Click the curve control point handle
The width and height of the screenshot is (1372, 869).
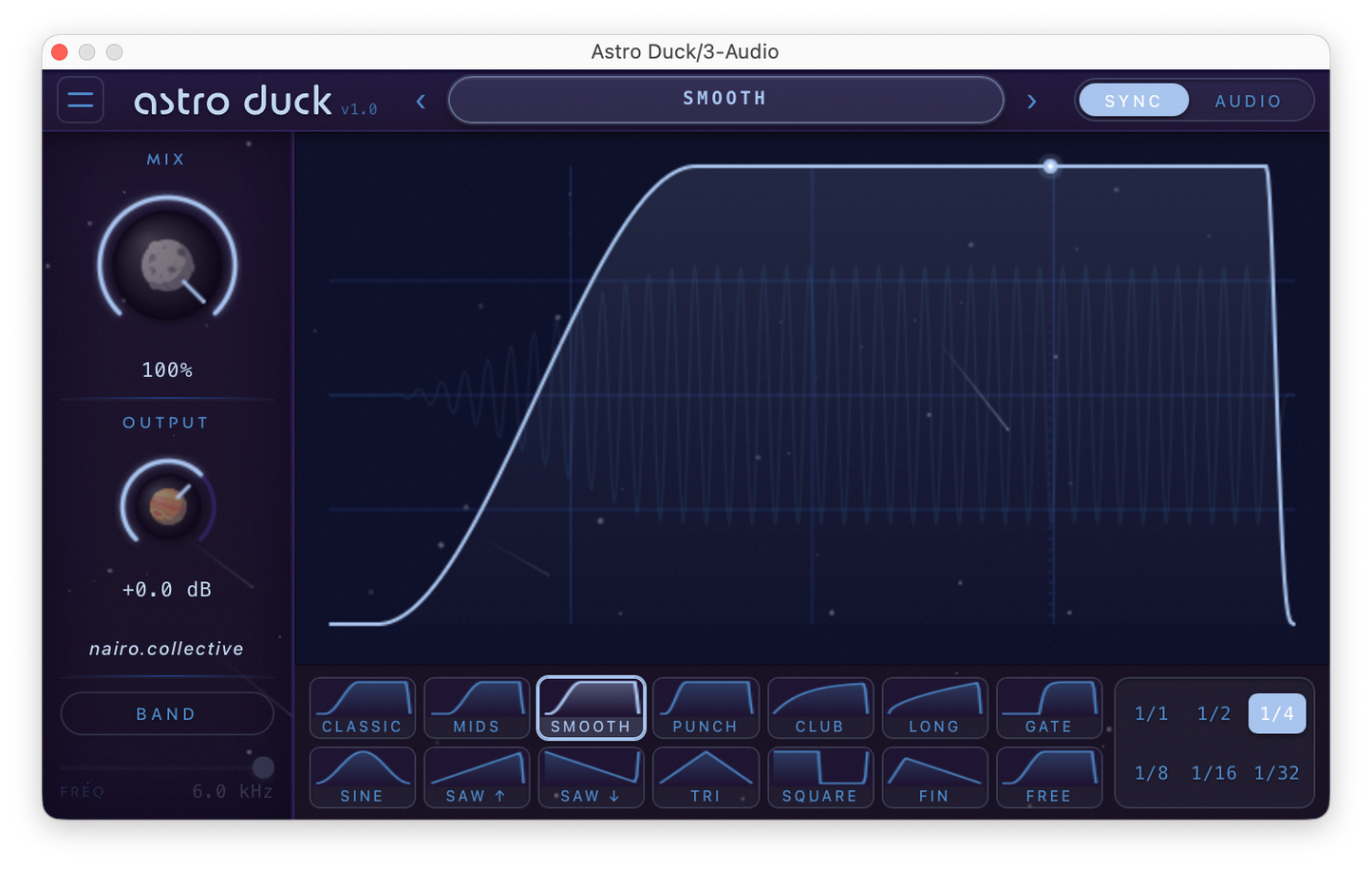(1051, 166)
